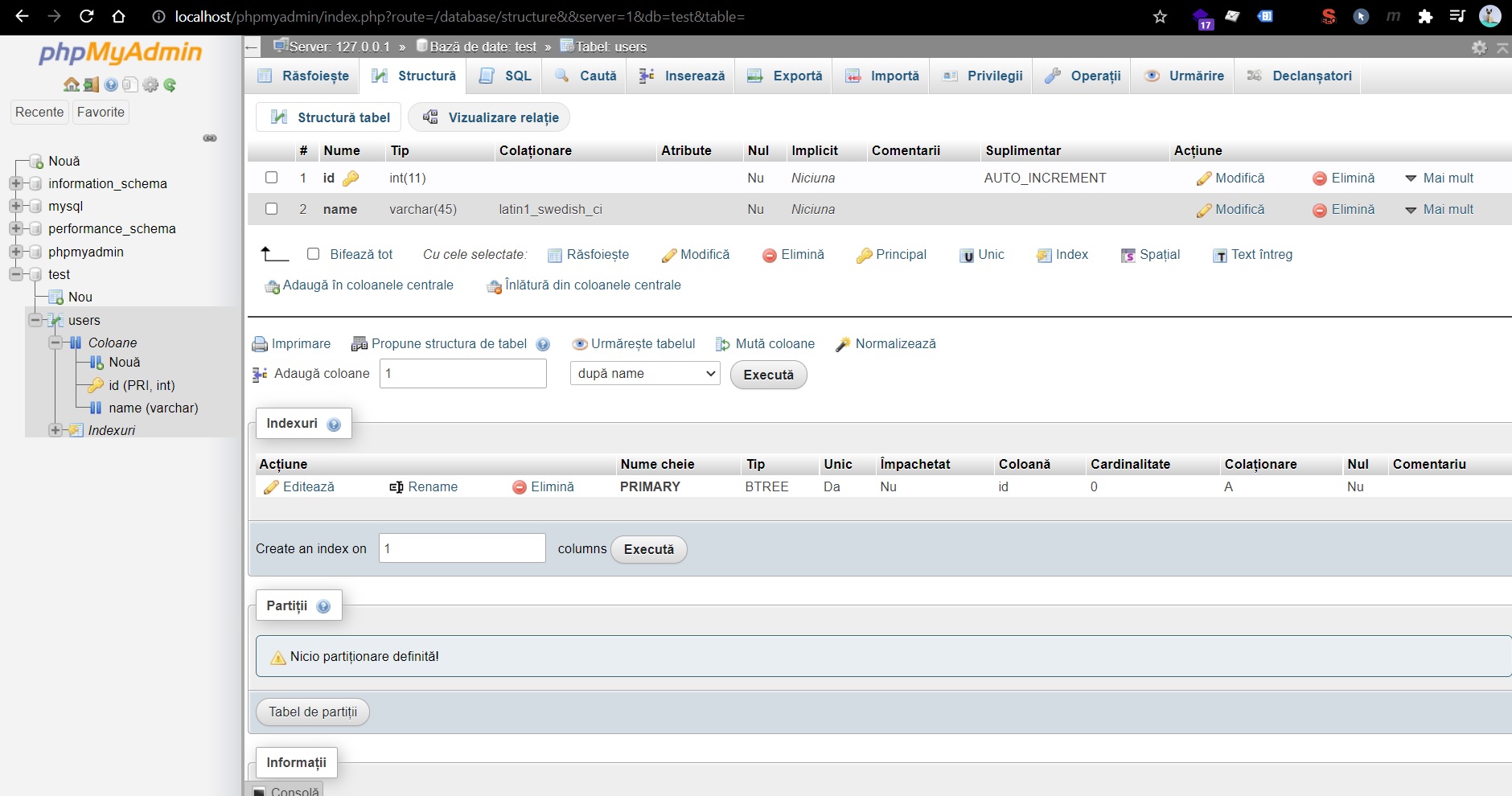
Task: Open the browser extensions puzzle icon
Action: click(1425, 16)
